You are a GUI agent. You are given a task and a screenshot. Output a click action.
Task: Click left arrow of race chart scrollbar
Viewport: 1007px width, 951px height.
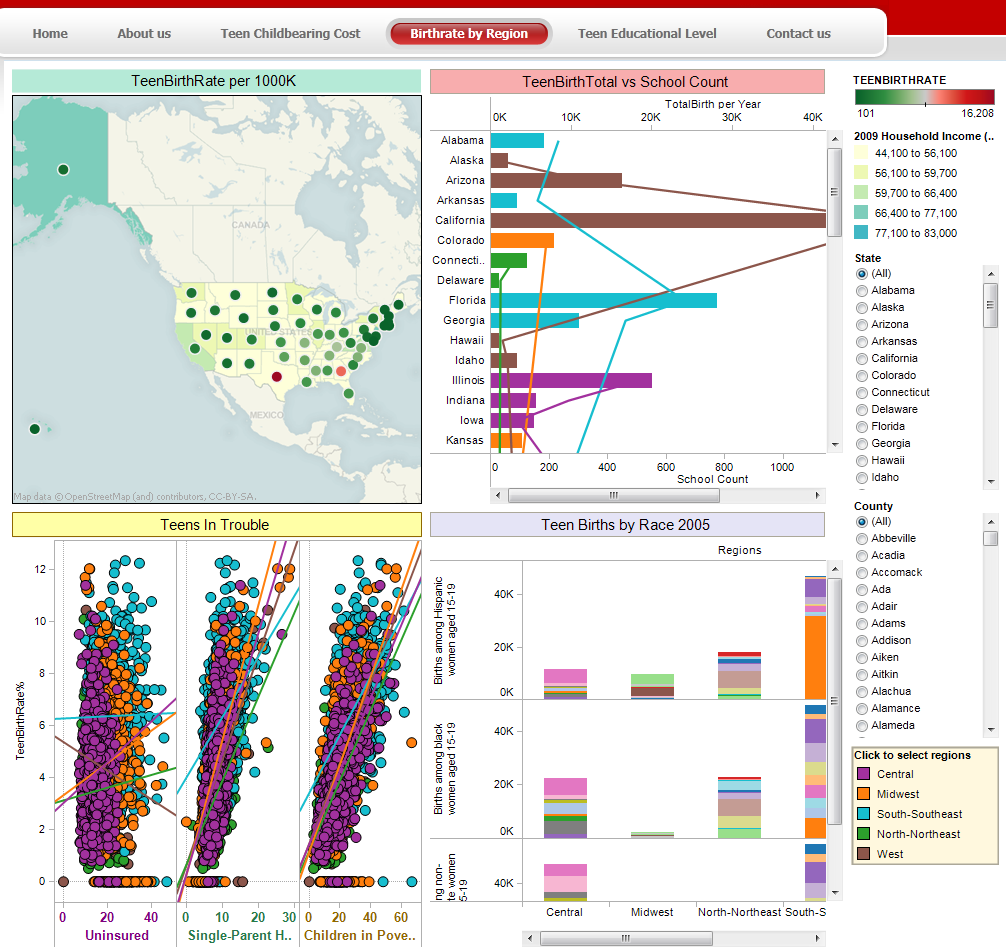[531, 939]
